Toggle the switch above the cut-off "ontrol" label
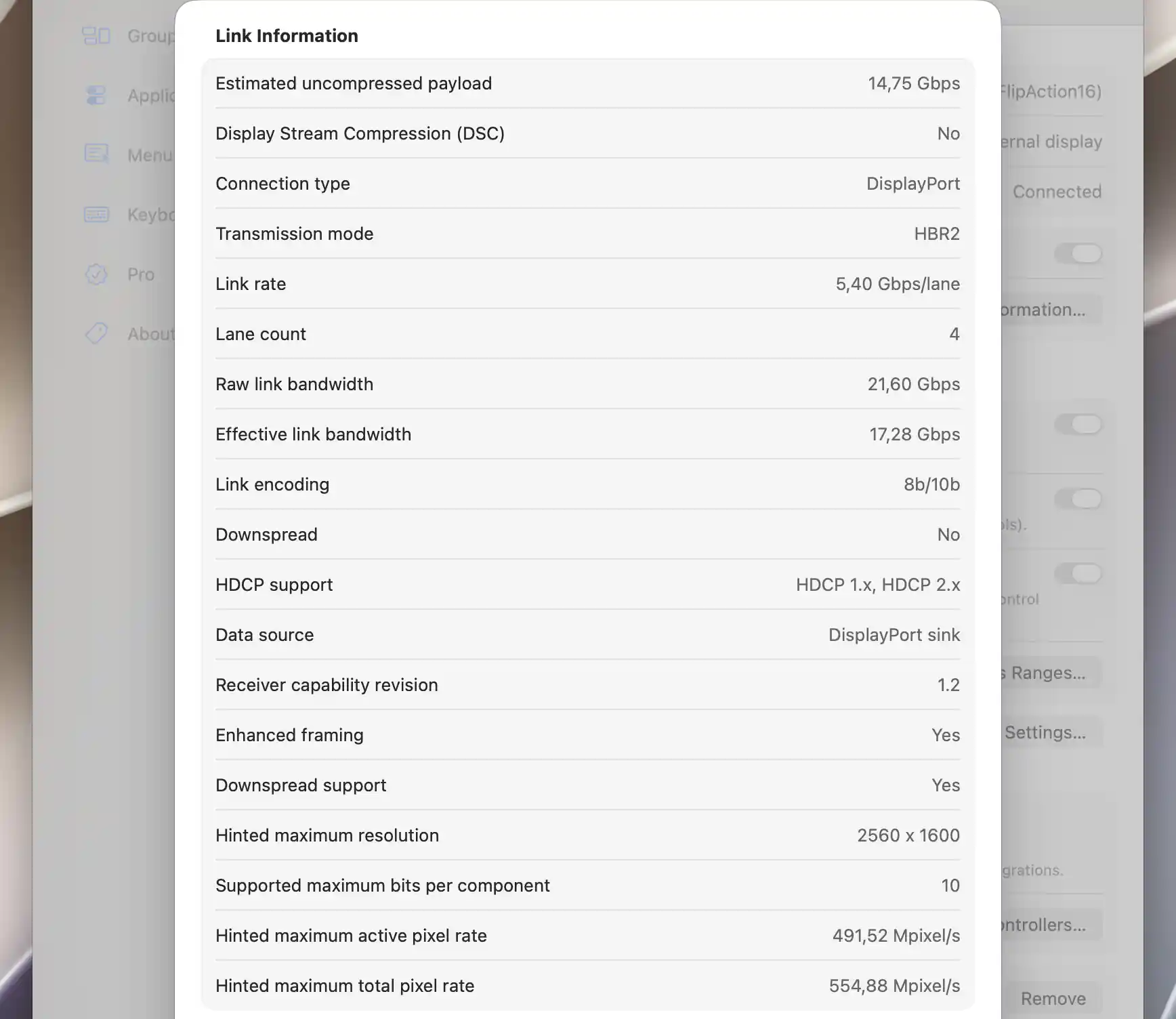 (x=1078, y=573)
